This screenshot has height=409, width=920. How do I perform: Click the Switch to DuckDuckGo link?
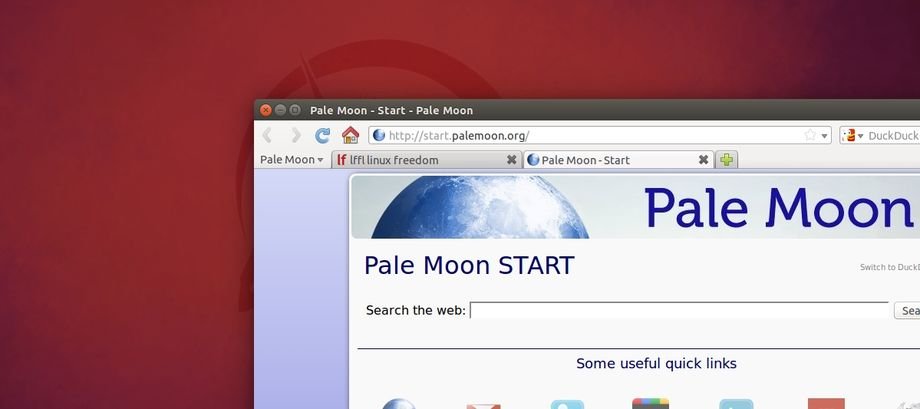[889, 267]
